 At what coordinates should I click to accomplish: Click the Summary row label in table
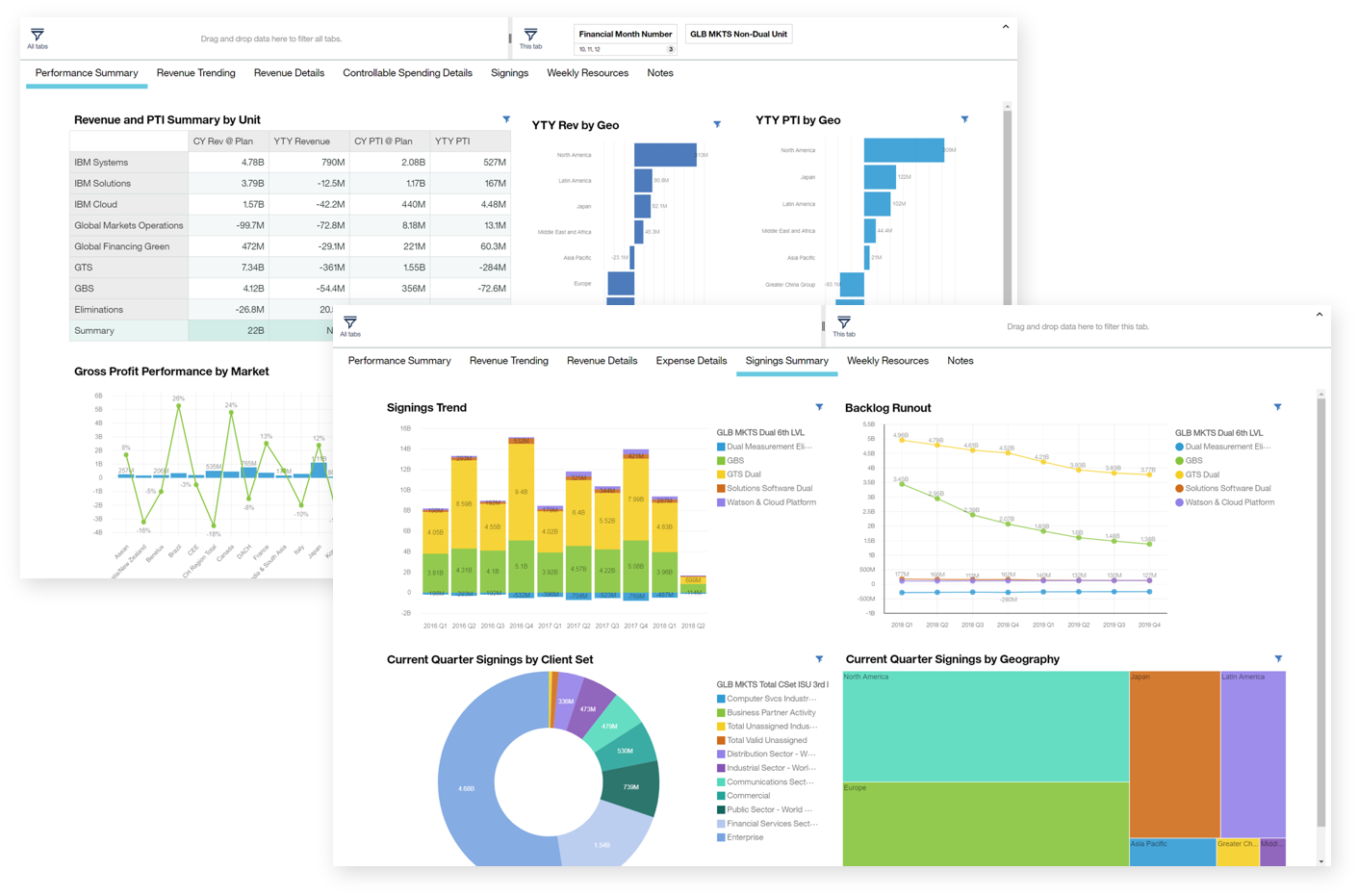pyautogui.click(x=94, y=330)
